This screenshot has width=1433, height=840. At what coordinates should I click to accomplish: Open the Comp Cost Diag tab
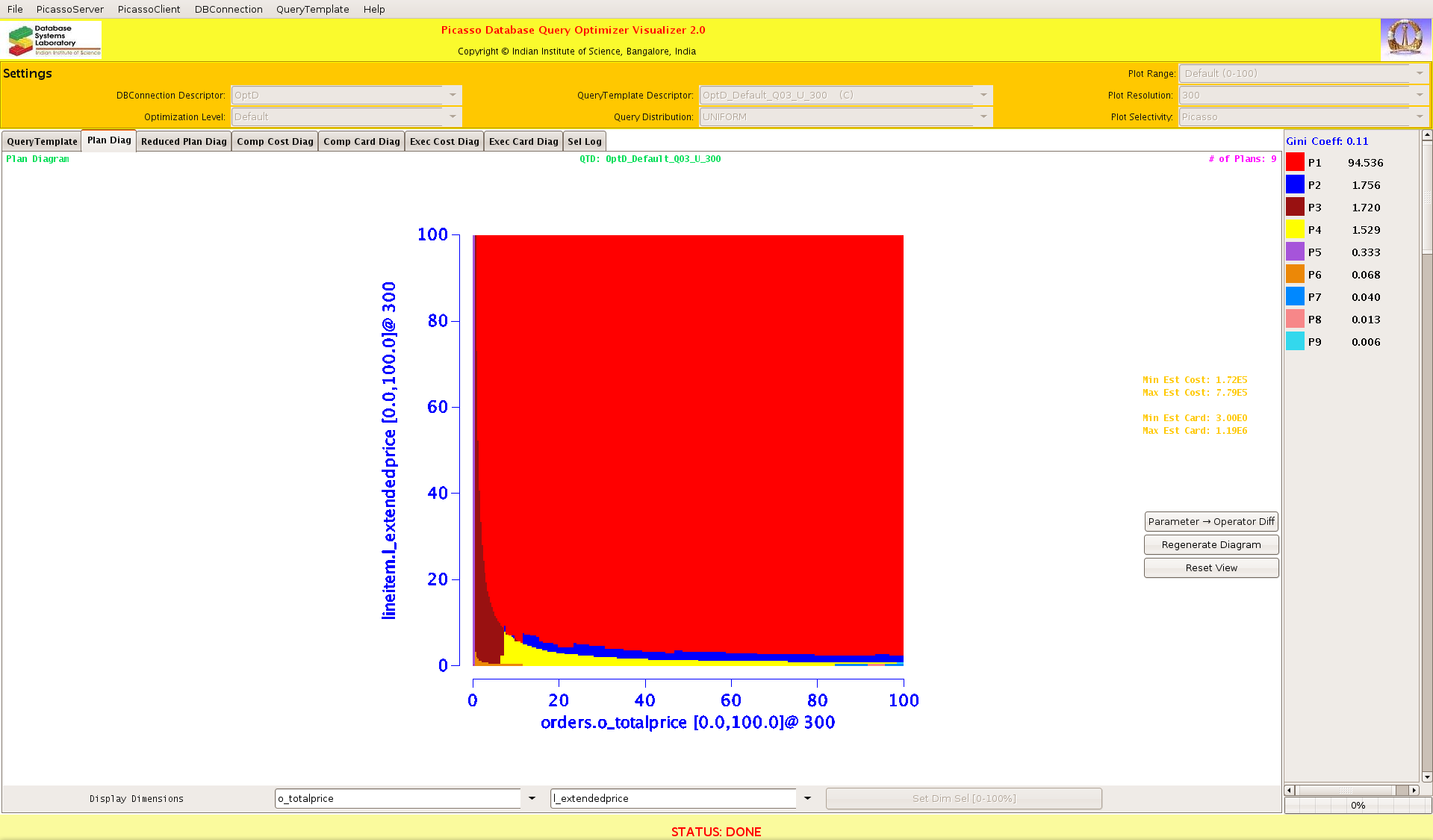click(x=275, y=141)
